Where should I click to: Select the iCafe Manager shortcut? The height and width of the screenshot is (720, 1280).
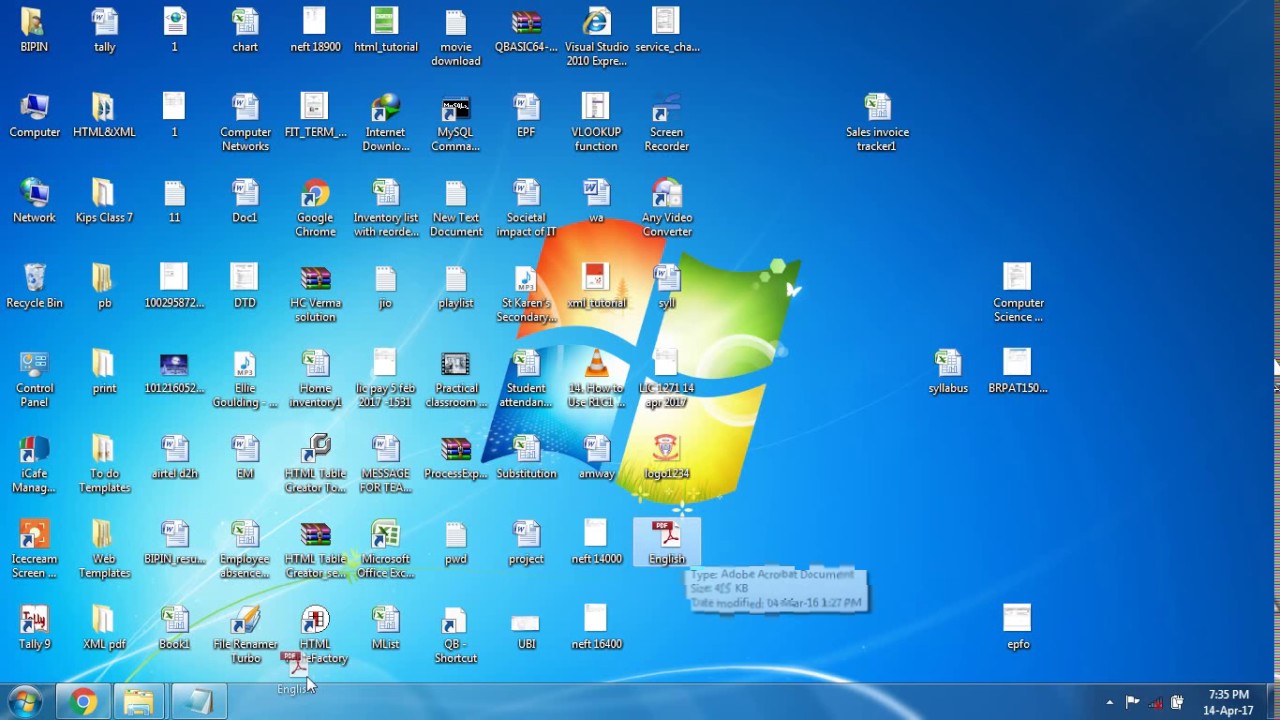[x=34, y=448]
